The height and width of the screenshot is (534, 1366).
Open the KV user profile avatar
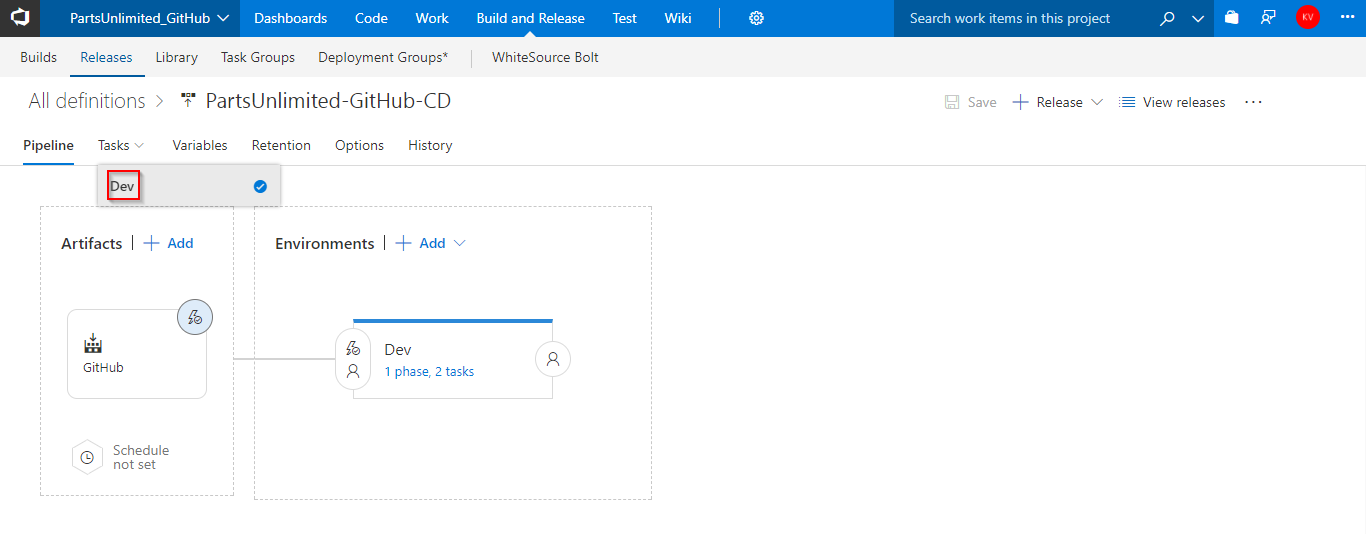pos(1307,17)
